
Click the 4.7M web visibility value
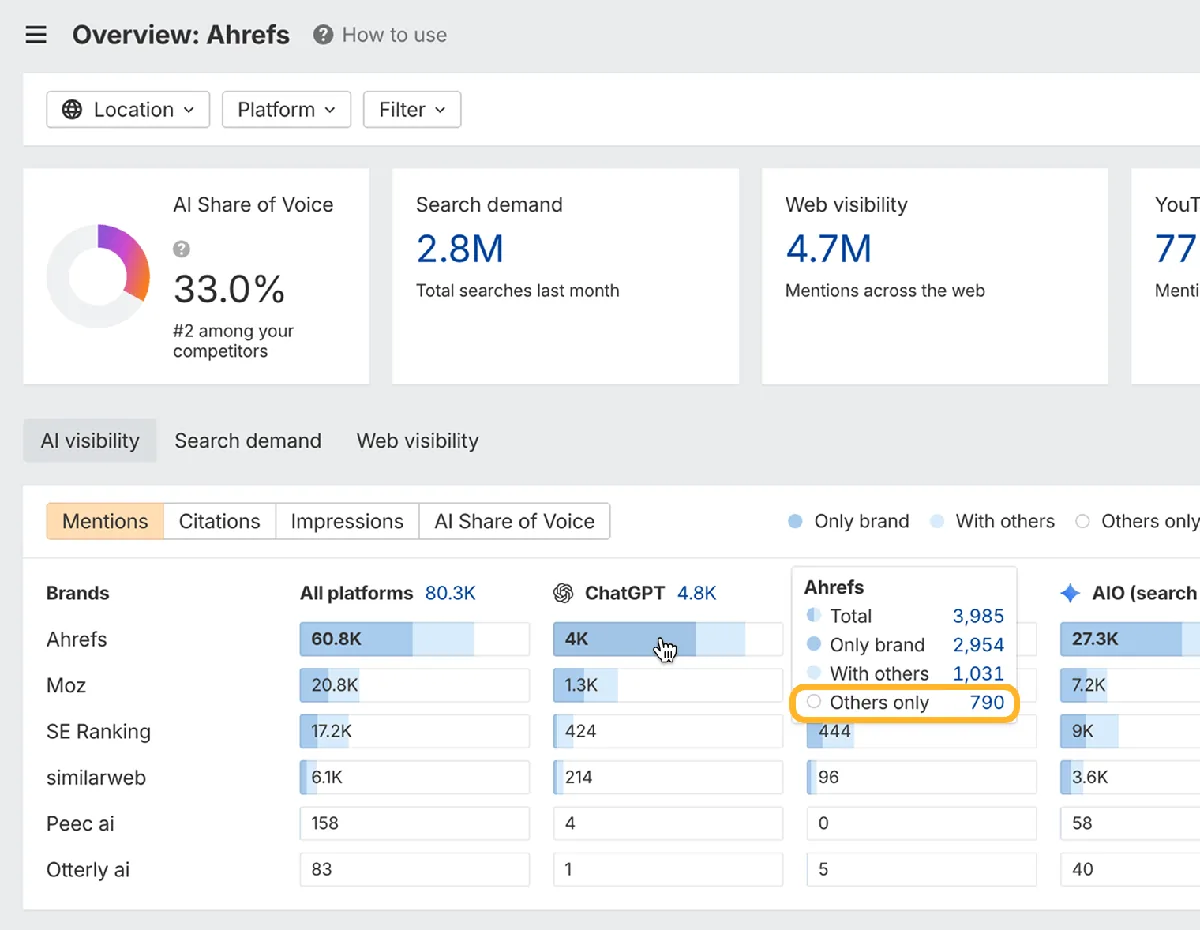coord(829,249)
